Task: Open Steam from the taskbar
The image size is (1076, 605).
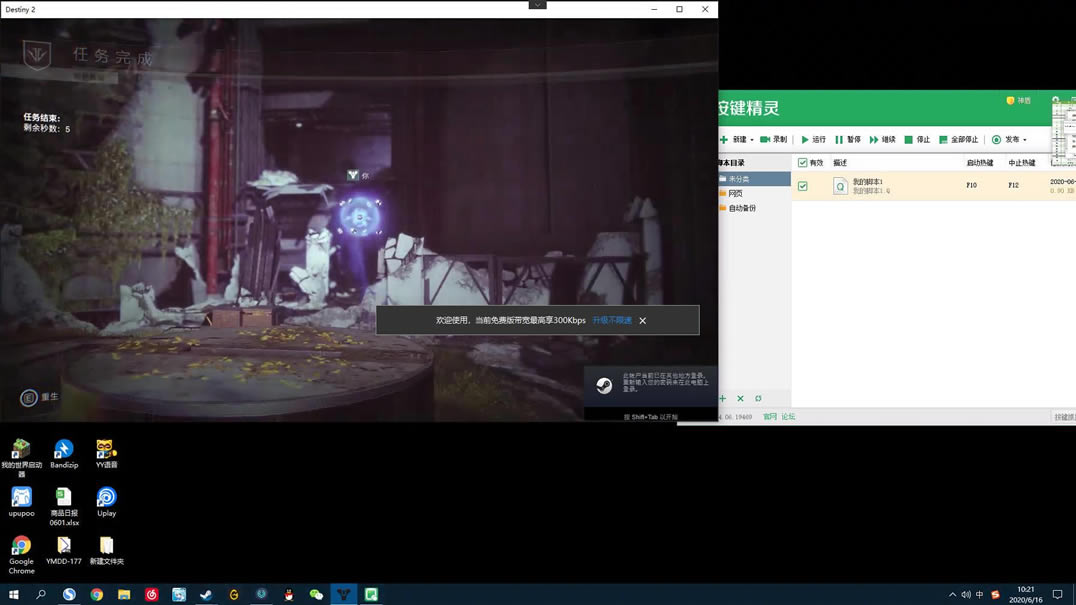Action: pos(206,594)
